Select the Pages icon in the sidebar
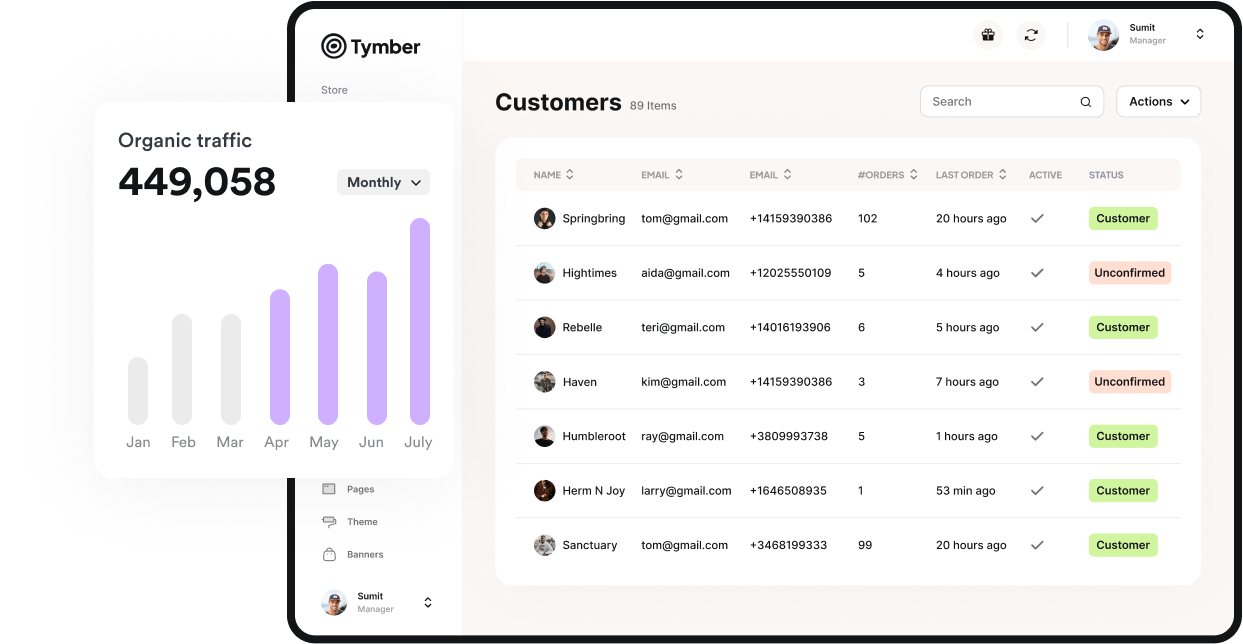The height and width of the screenshot is (644, 1243). pyautogui.click(x=330, y=488)
